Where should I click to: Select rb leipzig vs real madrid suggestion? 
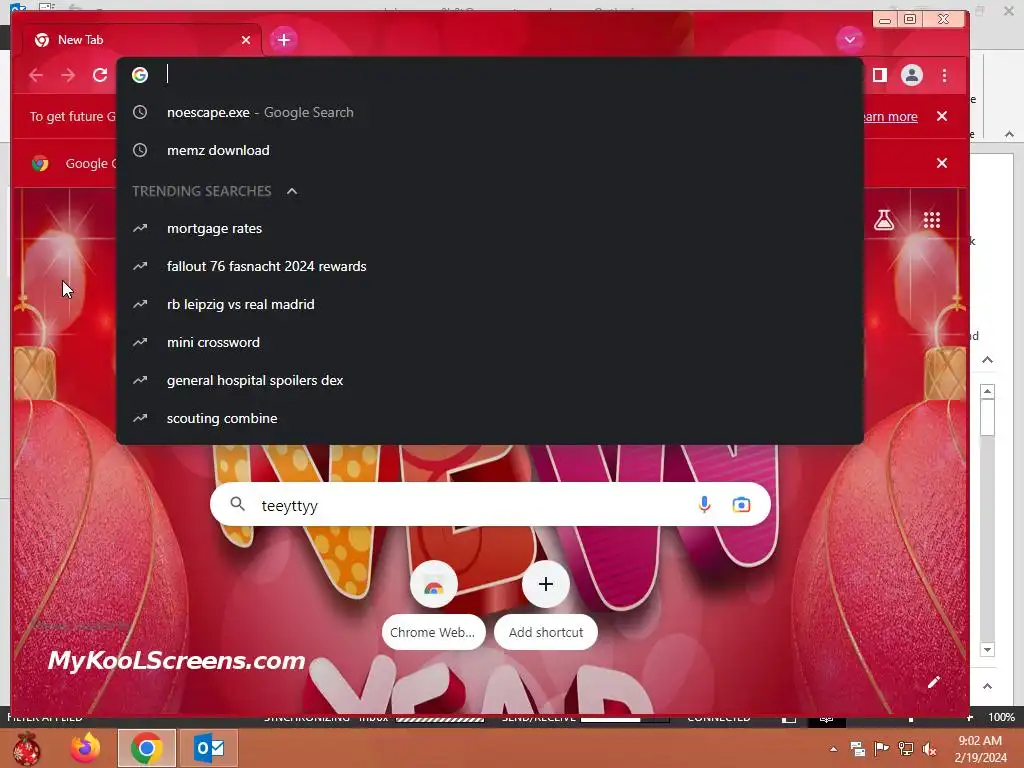490,304
